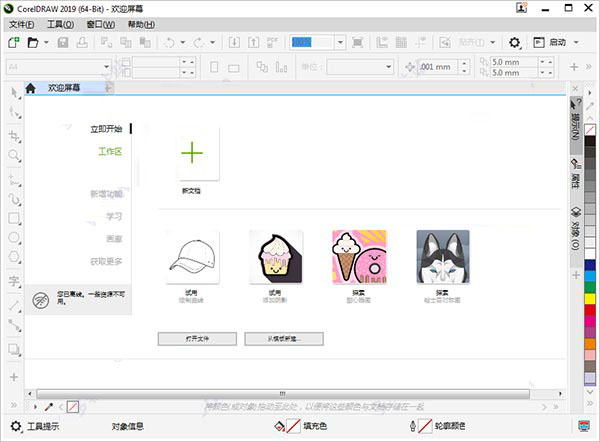The width and height of the screenshot is (600, 442).
Task: Select the Text tool (字)
Action: [x=14, y=281]
